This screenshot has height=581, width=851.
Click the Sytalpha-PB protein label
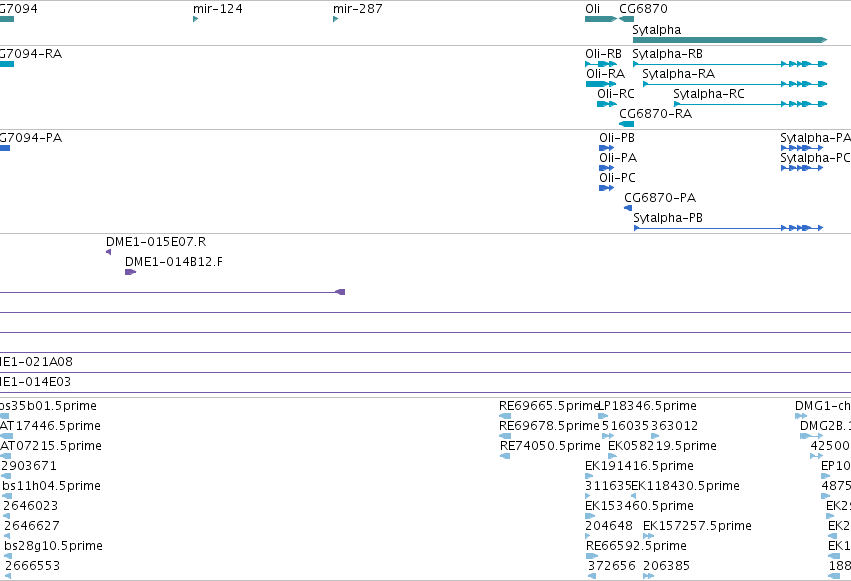(x=668, y=218)
